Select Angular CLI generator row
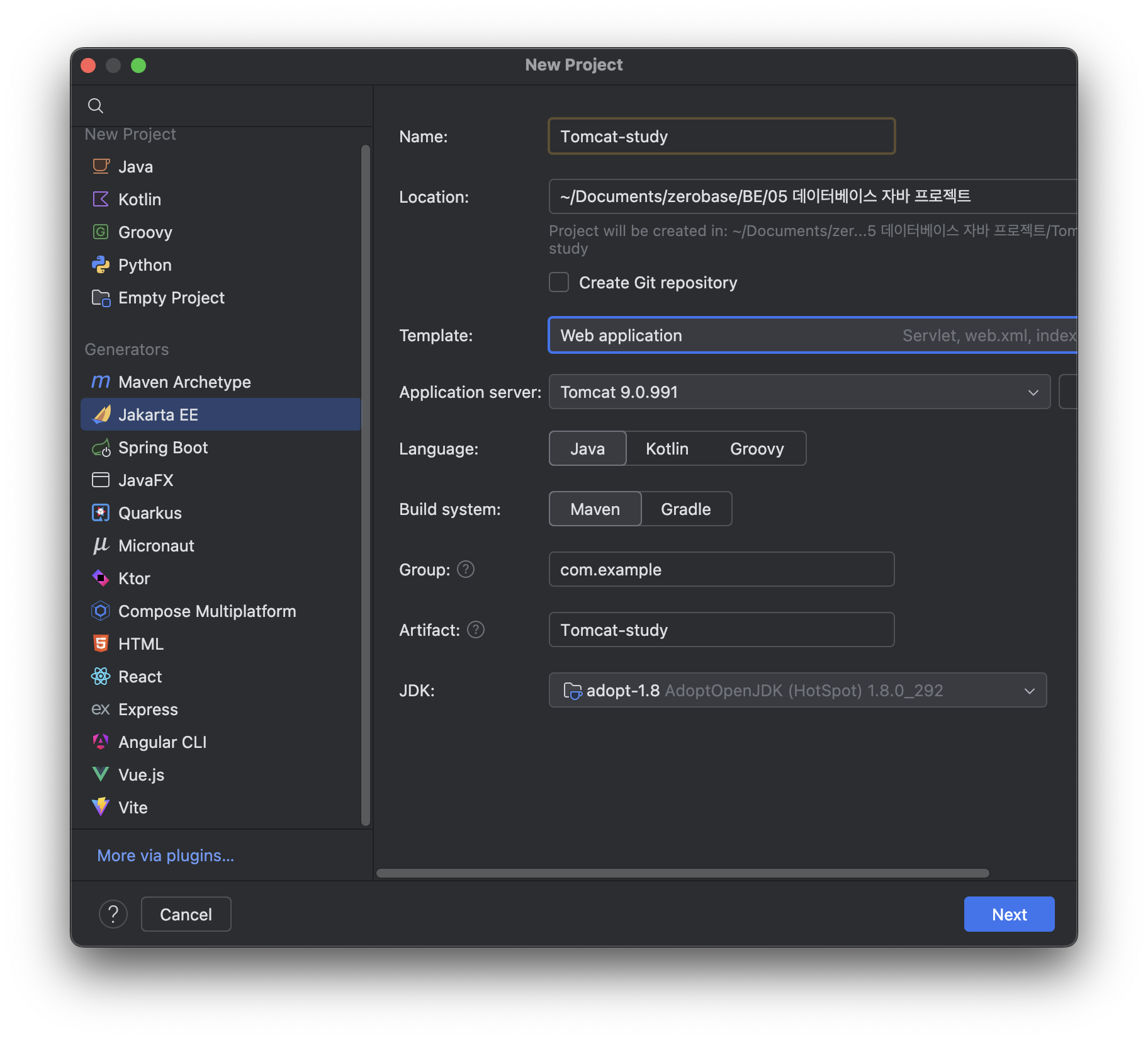The width and height of the screenshot is (1148, 1040). point(221,742)
